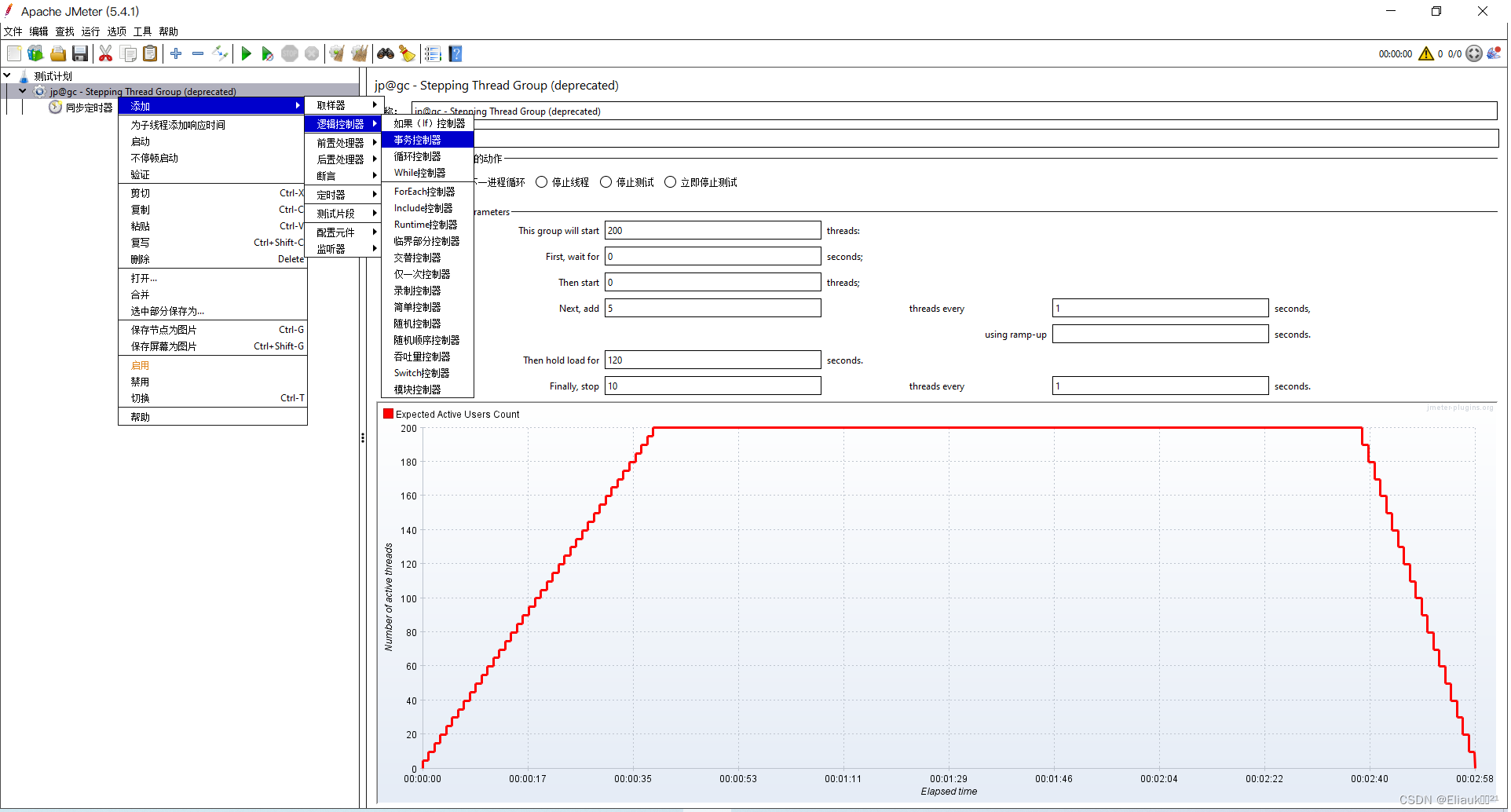Open Search with binoculars icon
Viewport: 1511px width, 812px height.
[386, 53]
